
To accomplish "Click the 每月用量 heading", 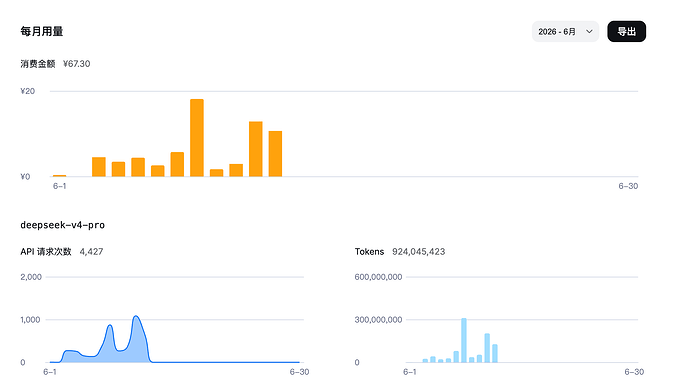I will [x=42, y=31].
